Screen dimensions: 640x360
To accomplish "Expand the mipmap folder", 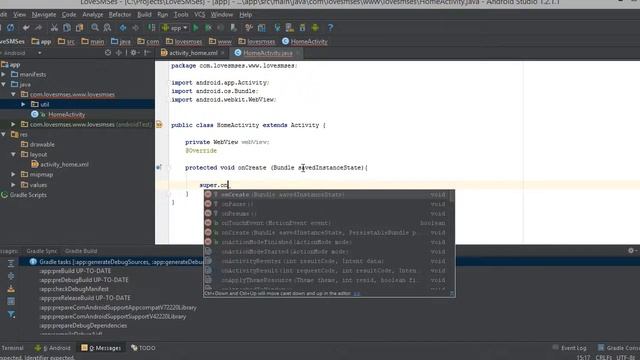I will click(x=13, y=174).
